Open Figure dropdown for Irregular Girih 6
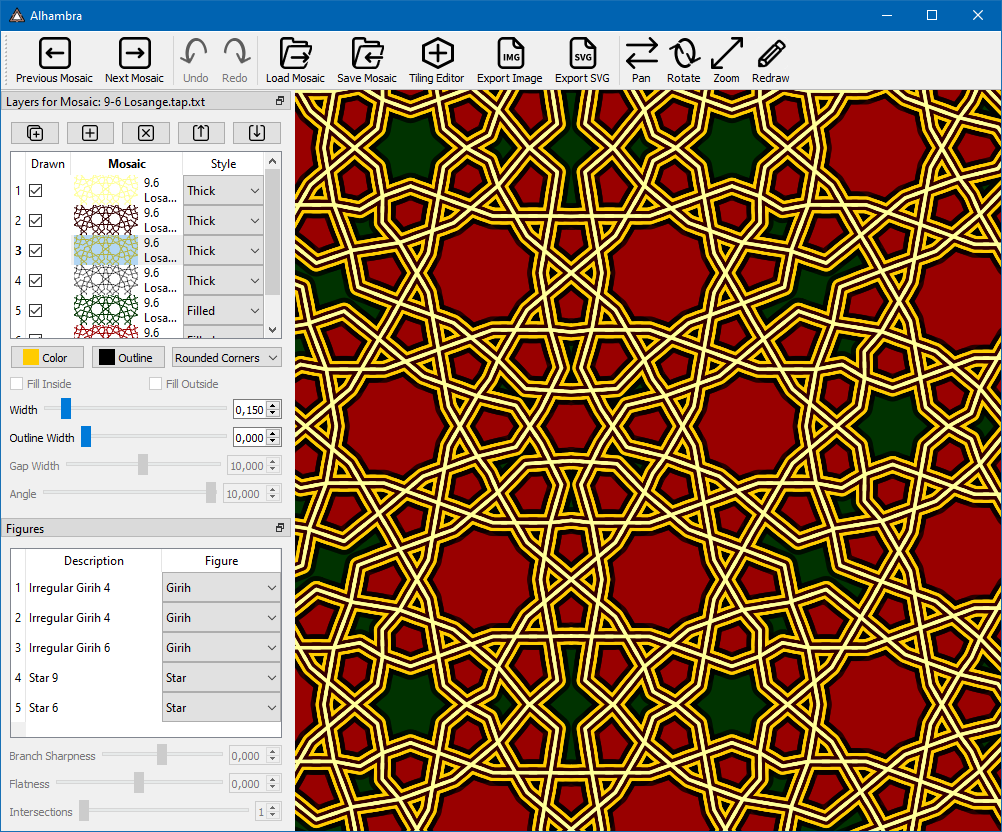Image resolution: width=1002 pixels, height=832 pixels. (x=221, y=648)
